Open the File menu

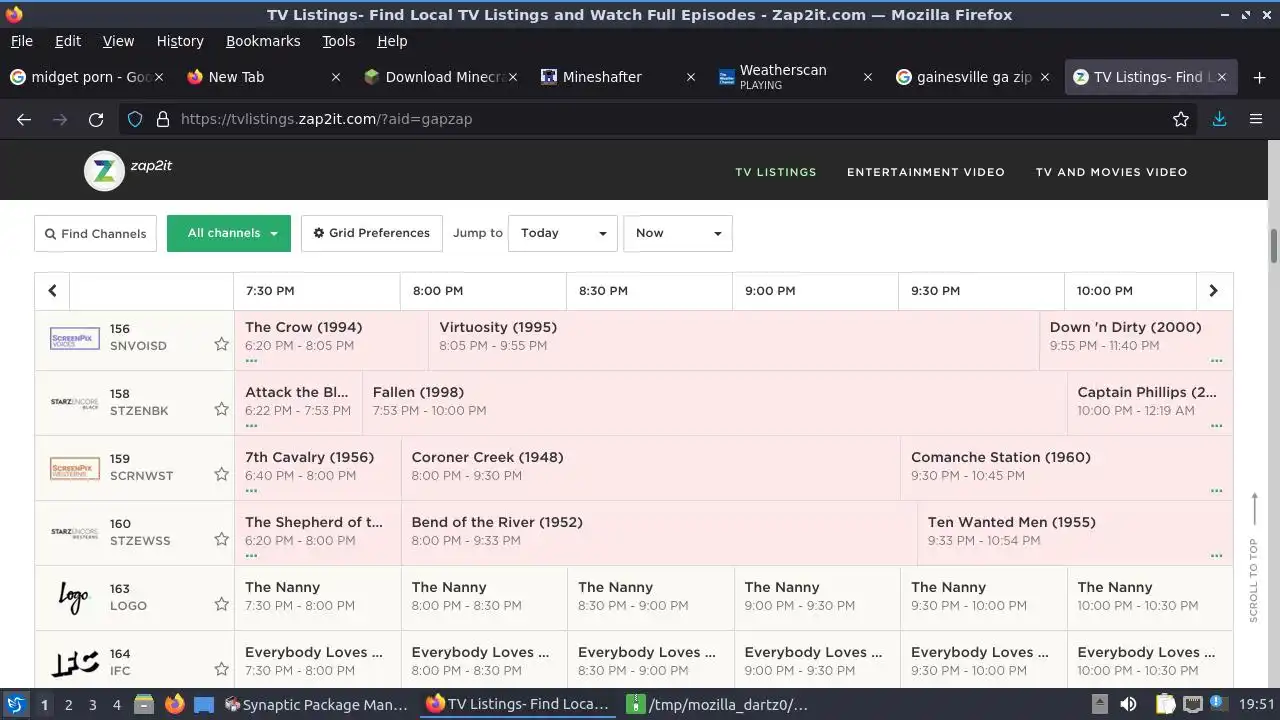[x=21, y=41]
